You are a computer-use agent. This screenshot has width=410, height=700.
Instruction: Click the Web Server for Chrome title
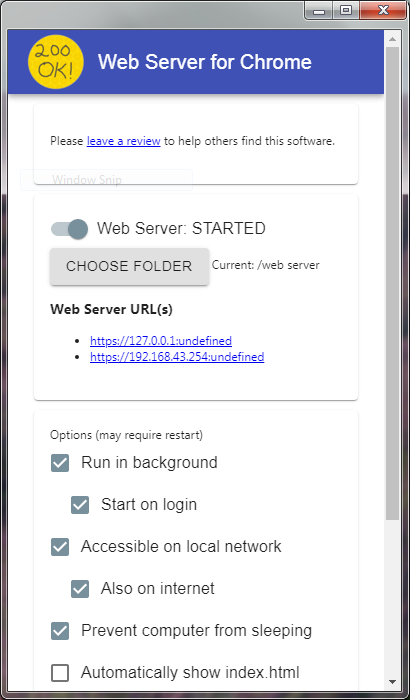(x=205, y=62)
